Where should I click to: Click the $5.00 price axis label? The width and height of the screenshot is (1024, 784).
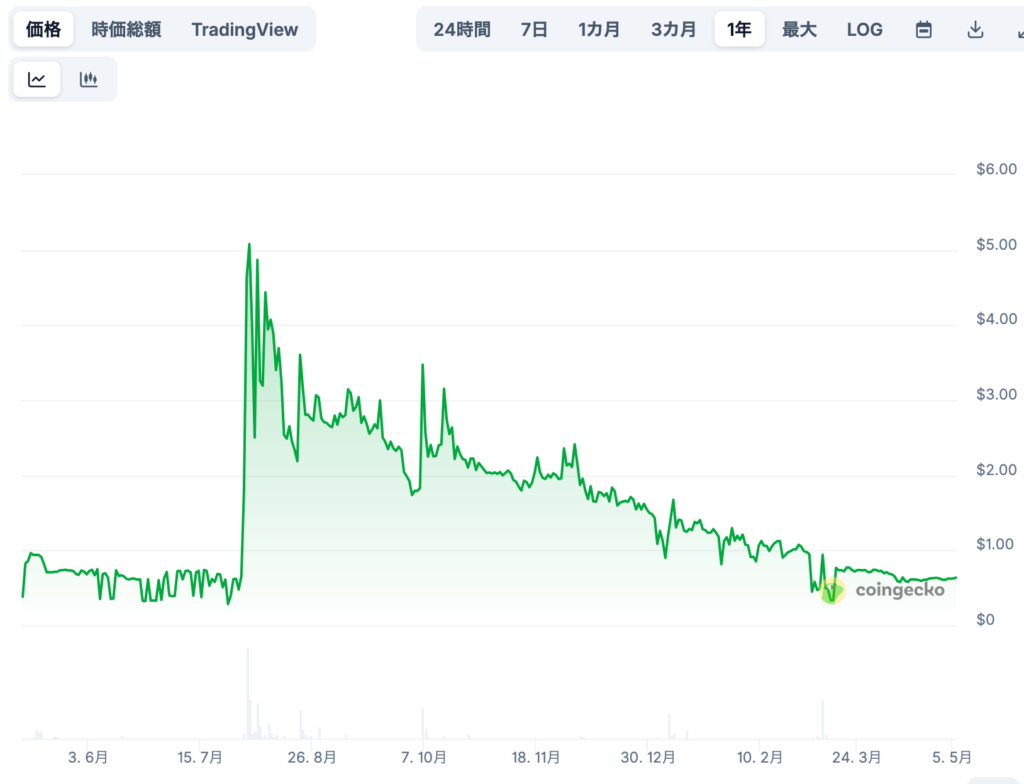(x=996, y=244)
